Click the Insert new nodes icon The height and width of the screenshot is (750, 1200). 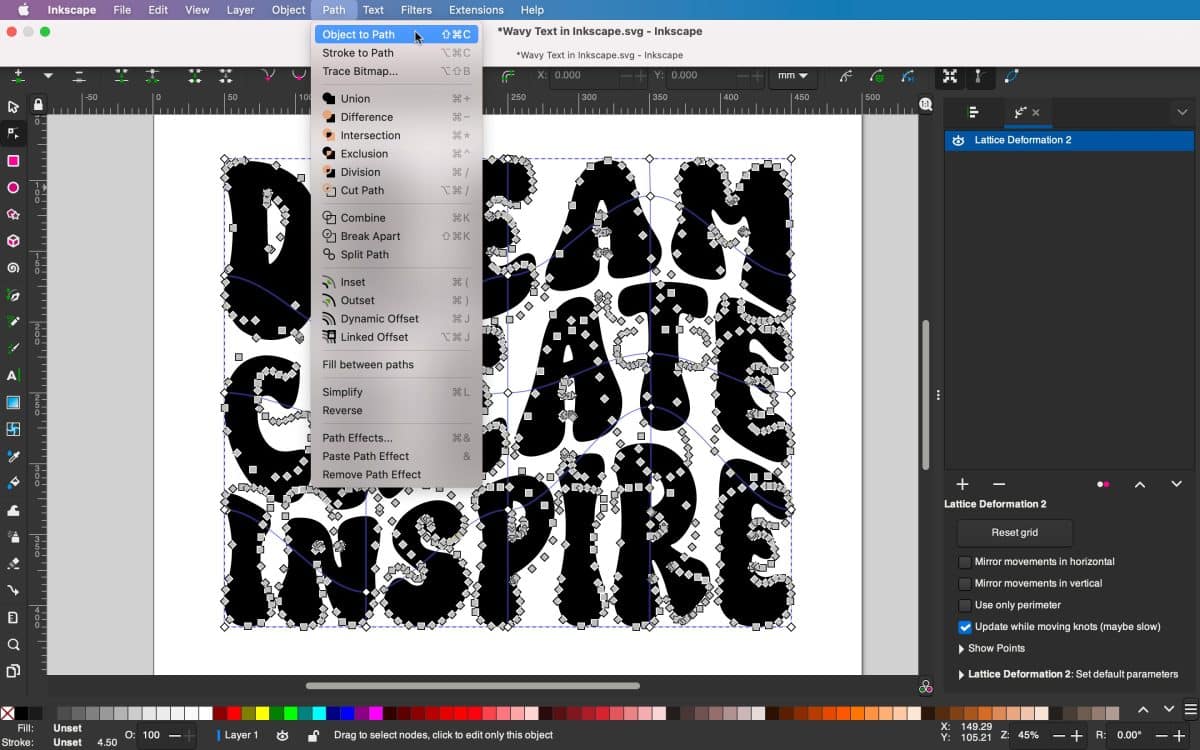point(18,76)
